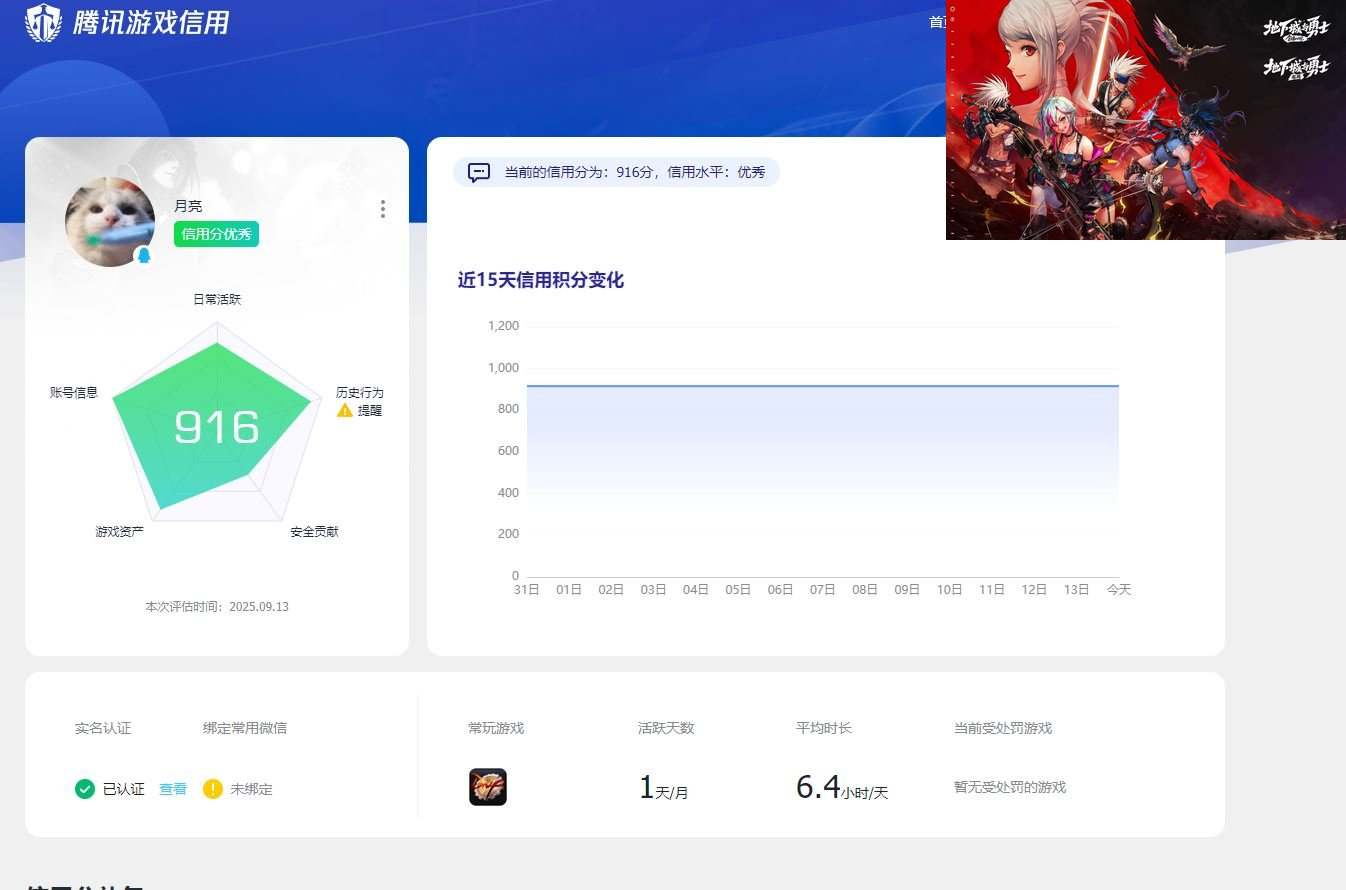Click the 常玩游戏 label
This screenshot has height=890, width=1346.
coord(496,728)
